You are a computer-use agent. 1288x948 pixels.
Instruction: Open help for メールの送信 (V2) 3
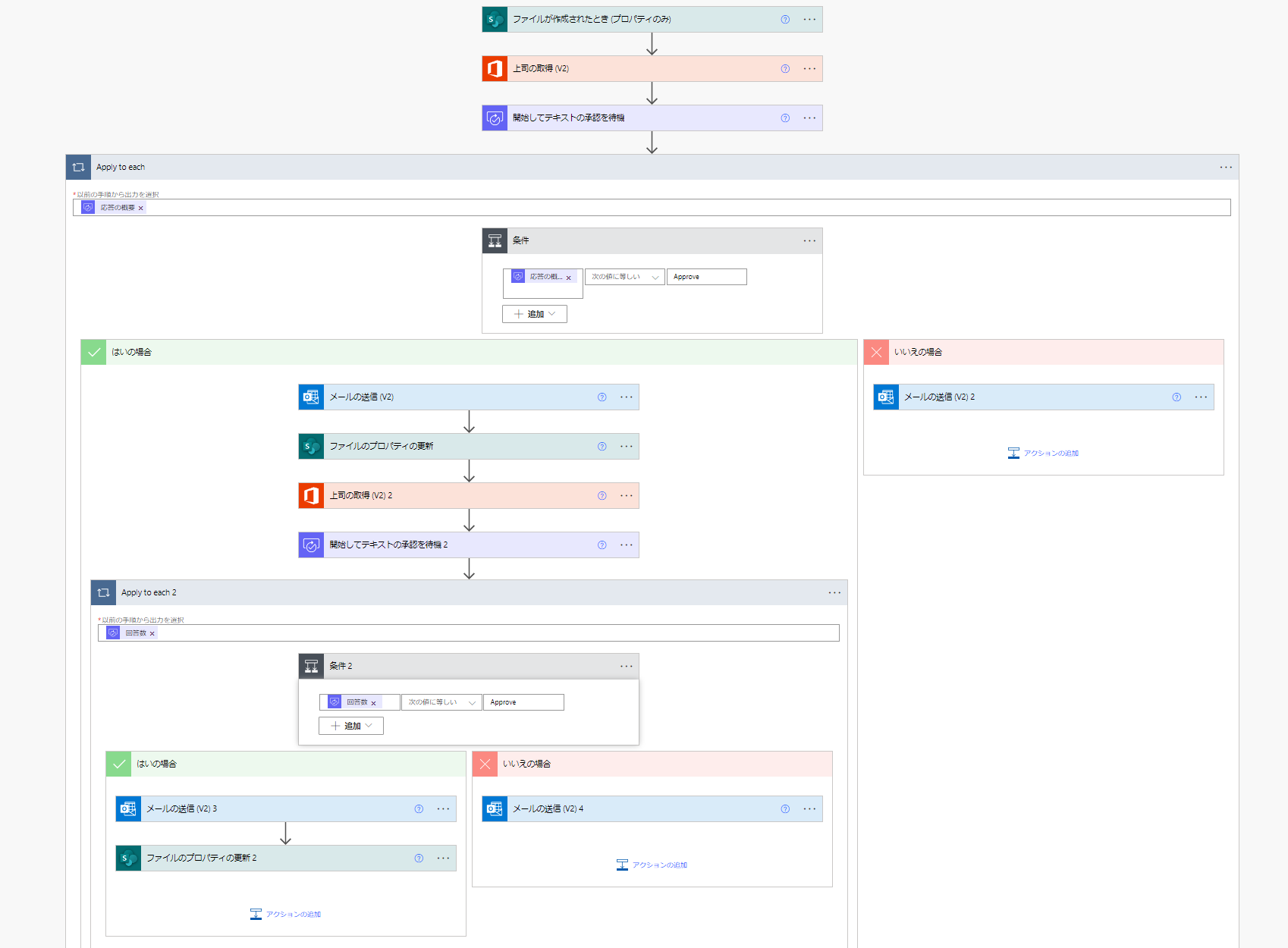pyautogui.click(x=419, y=809)
